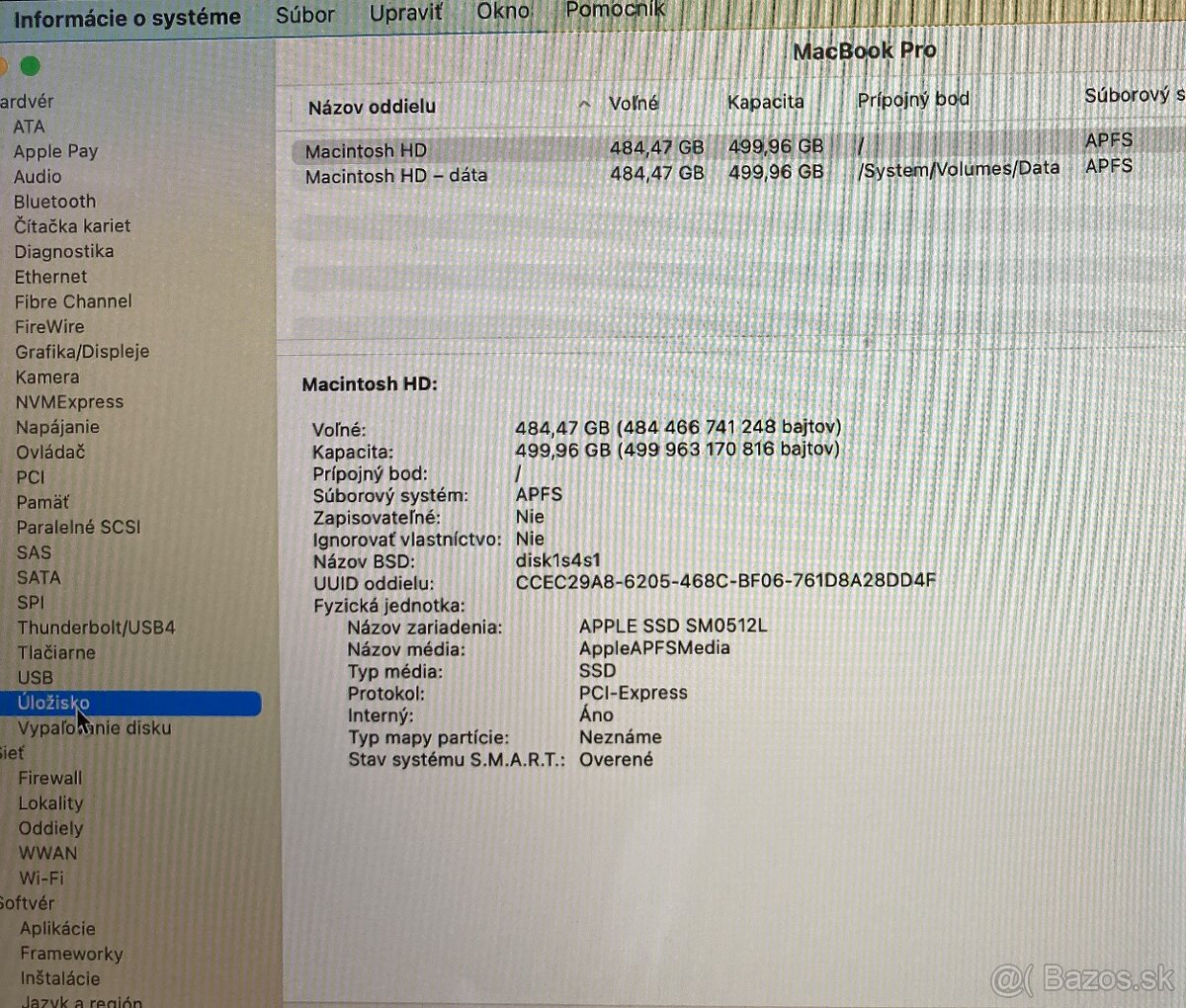
Task: Select USB in the sidebar
Action: click(36, 677)
